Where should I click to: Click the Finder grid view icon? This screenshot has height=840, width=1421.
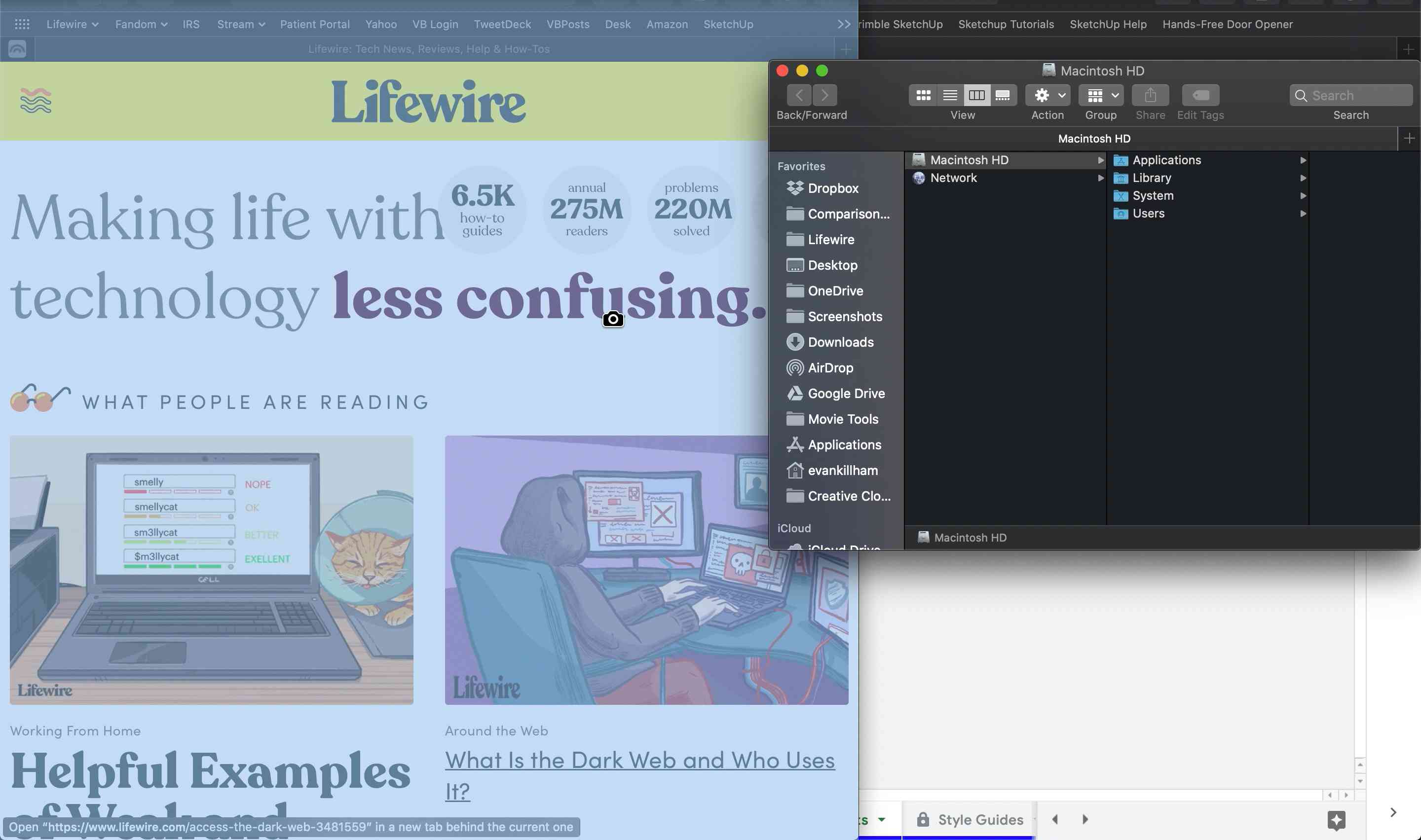921,95
